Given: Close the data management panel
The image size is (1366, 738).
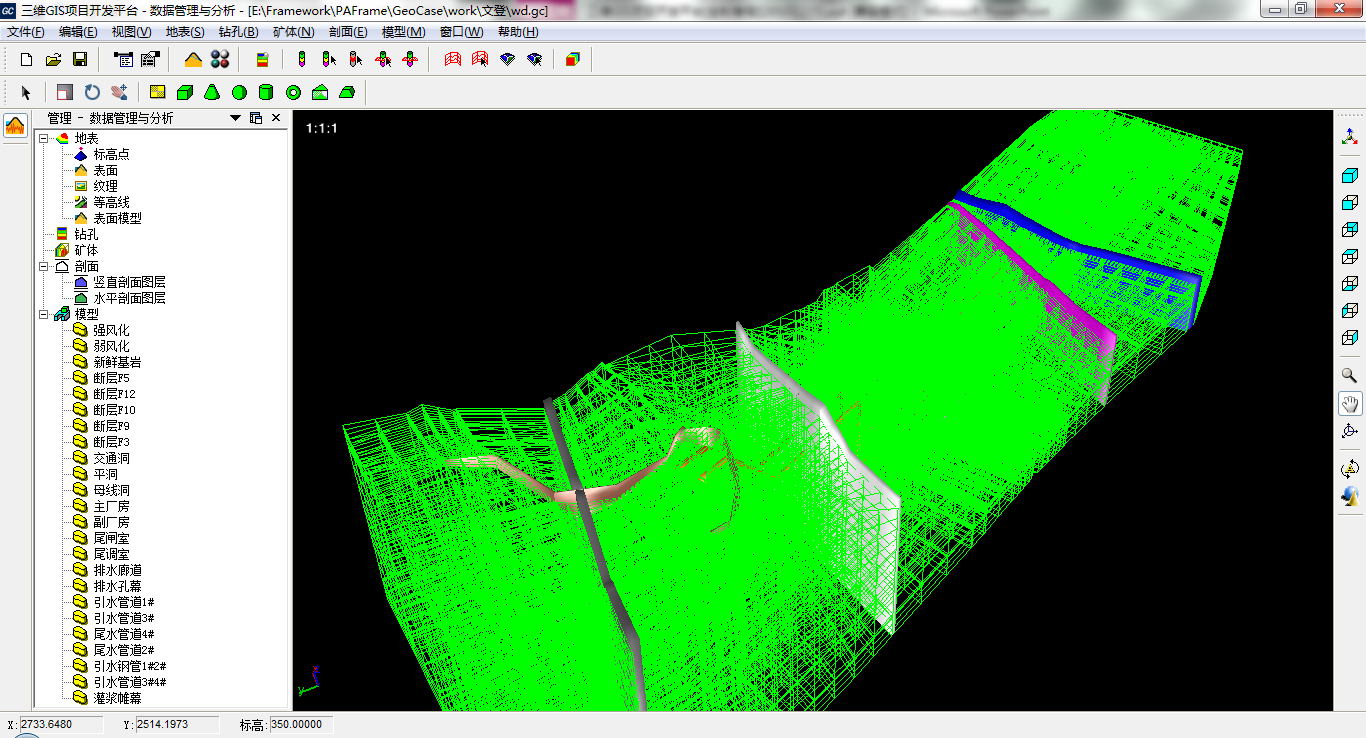Looking at the screenshot, I should click(276, 118).
